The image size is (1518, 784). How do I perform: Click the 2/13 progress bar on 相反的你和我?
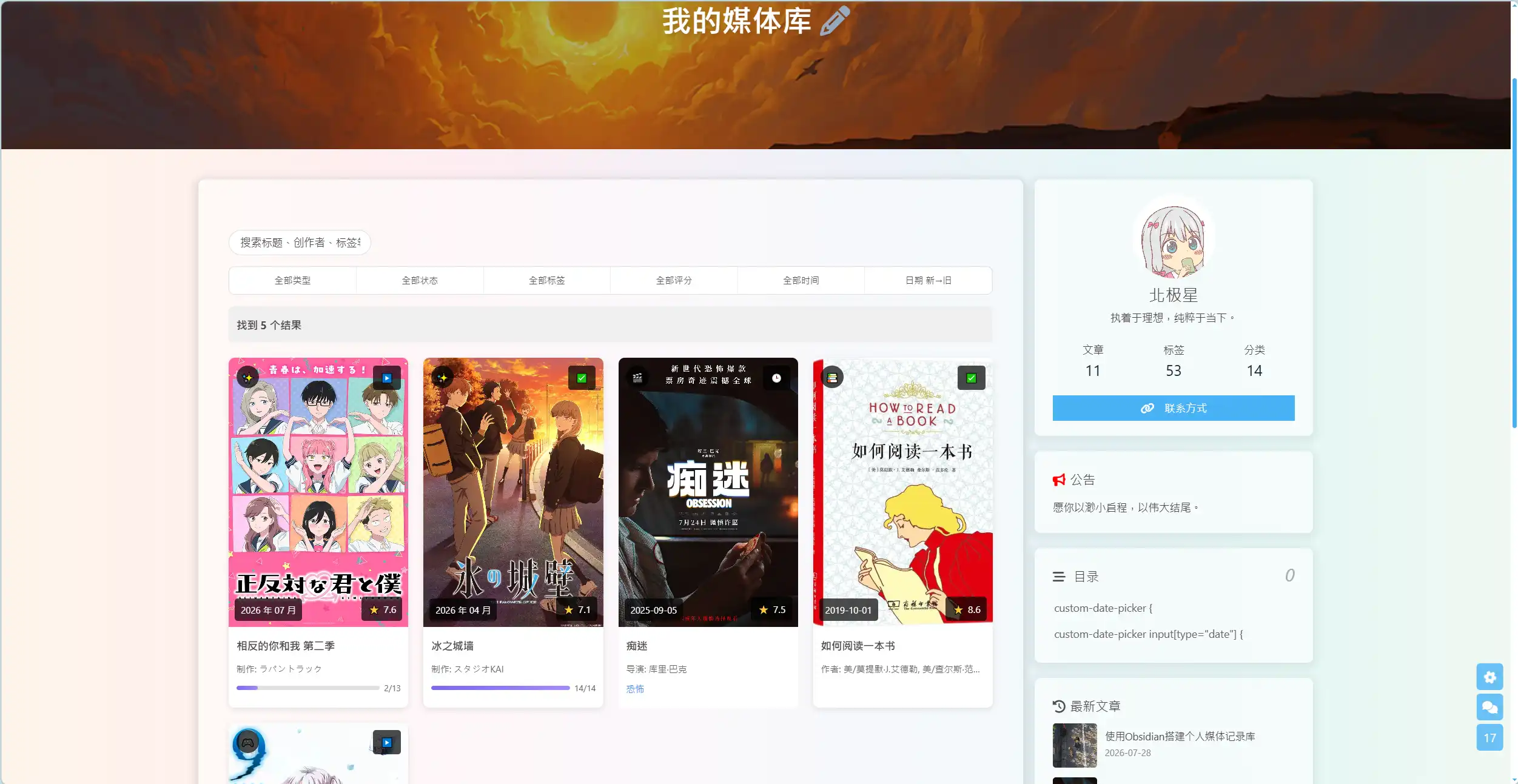pyautogui.click(x=307, y=688)
